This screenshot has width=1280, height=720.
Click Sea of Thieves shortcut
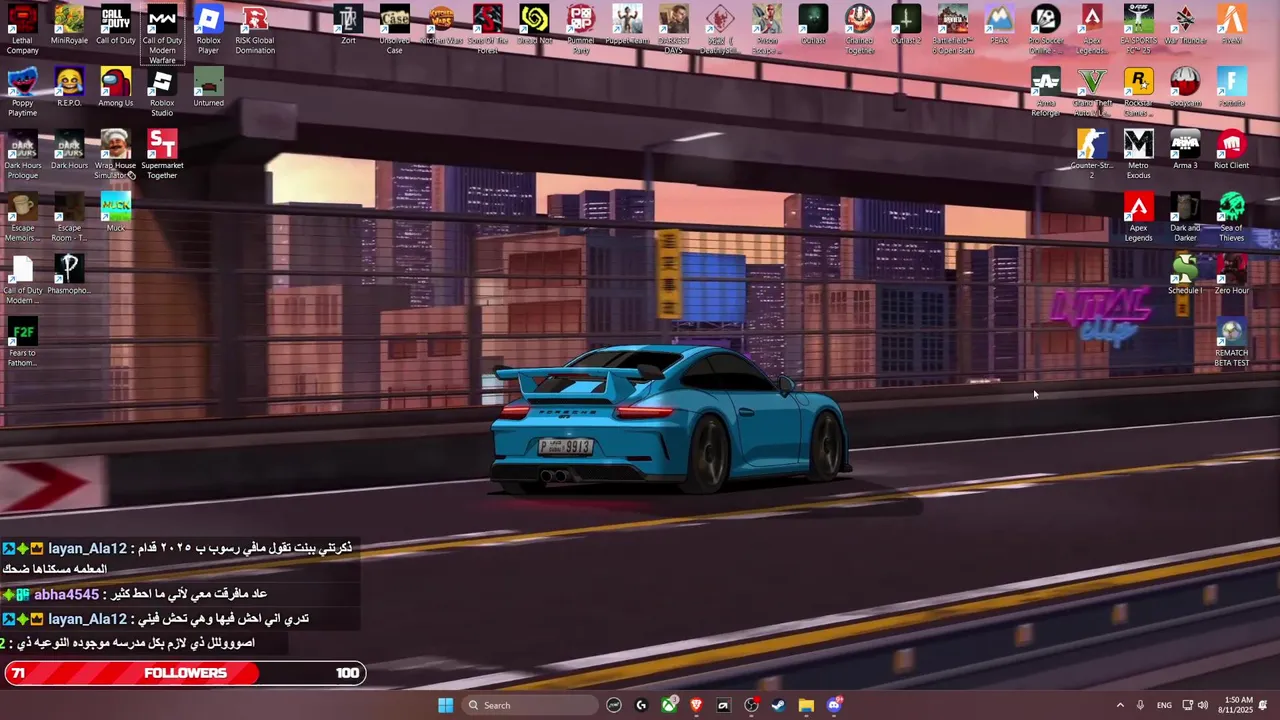(1231, 217)
